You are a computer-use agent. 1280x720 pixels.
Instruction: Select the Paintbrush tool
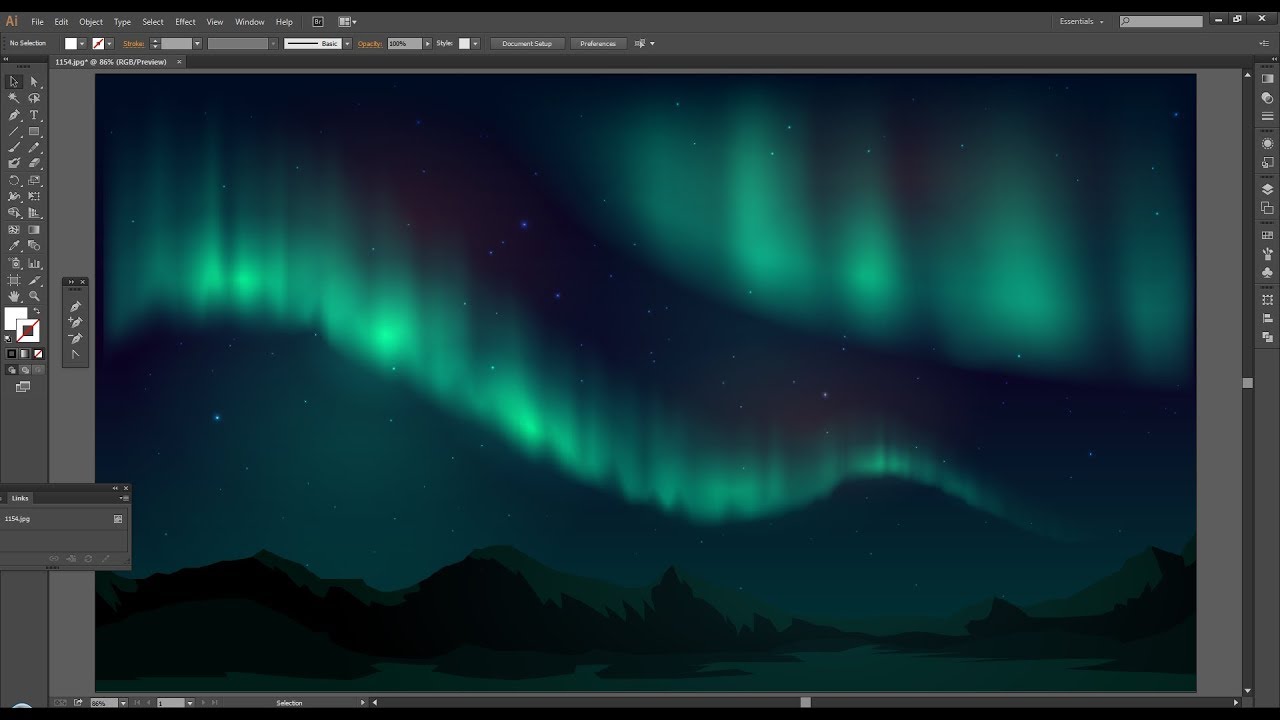(x=14, y=147)
